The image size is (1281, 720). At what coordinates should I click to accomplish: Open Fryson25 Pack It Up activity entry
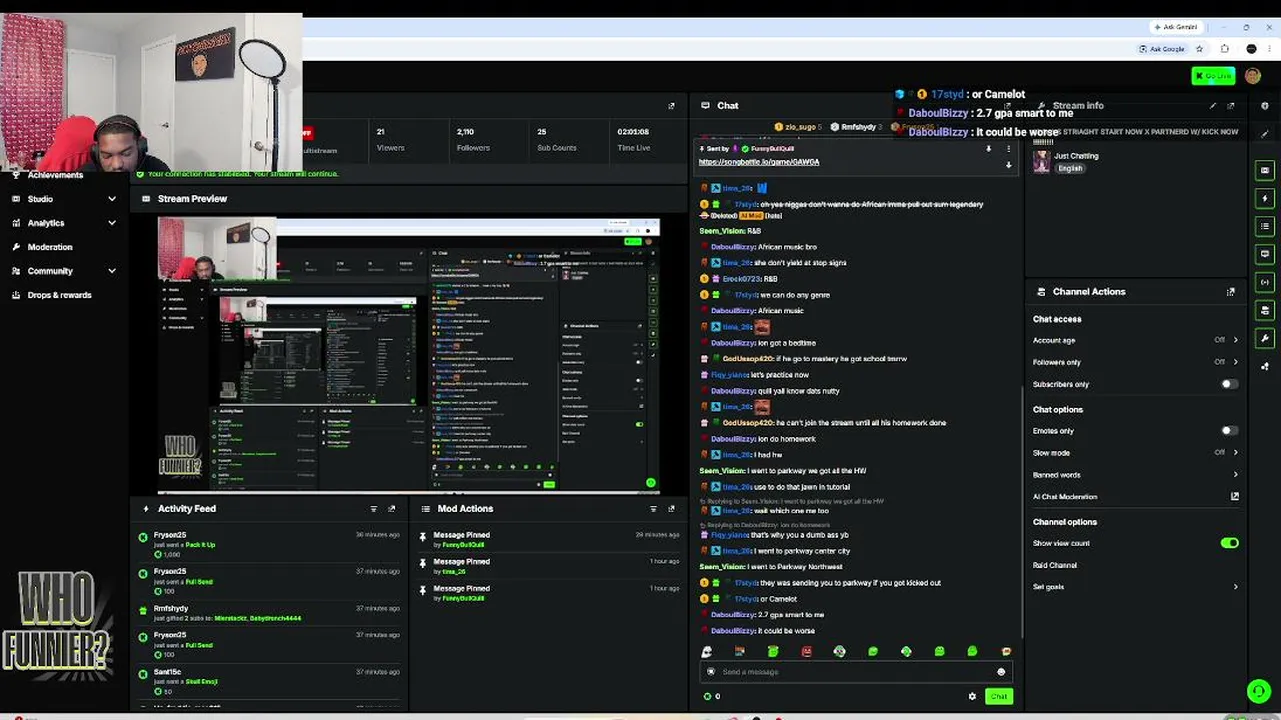270,544
